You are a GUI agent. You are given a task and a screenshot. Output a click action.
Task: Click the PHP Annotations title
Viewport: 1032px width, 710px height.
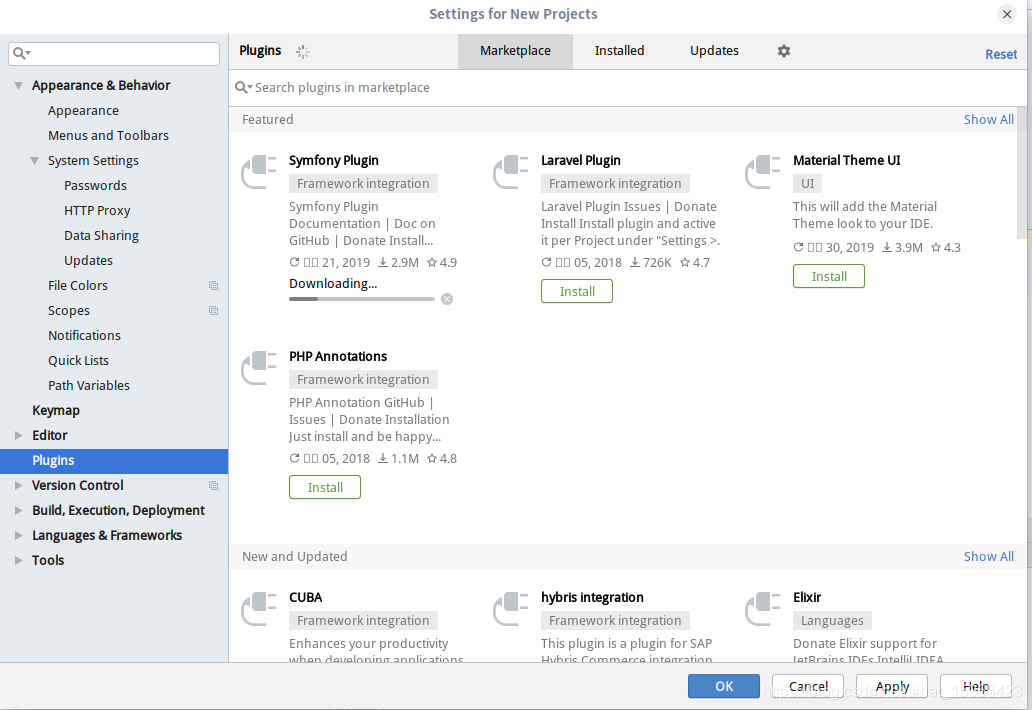click(x=338, y=357)
